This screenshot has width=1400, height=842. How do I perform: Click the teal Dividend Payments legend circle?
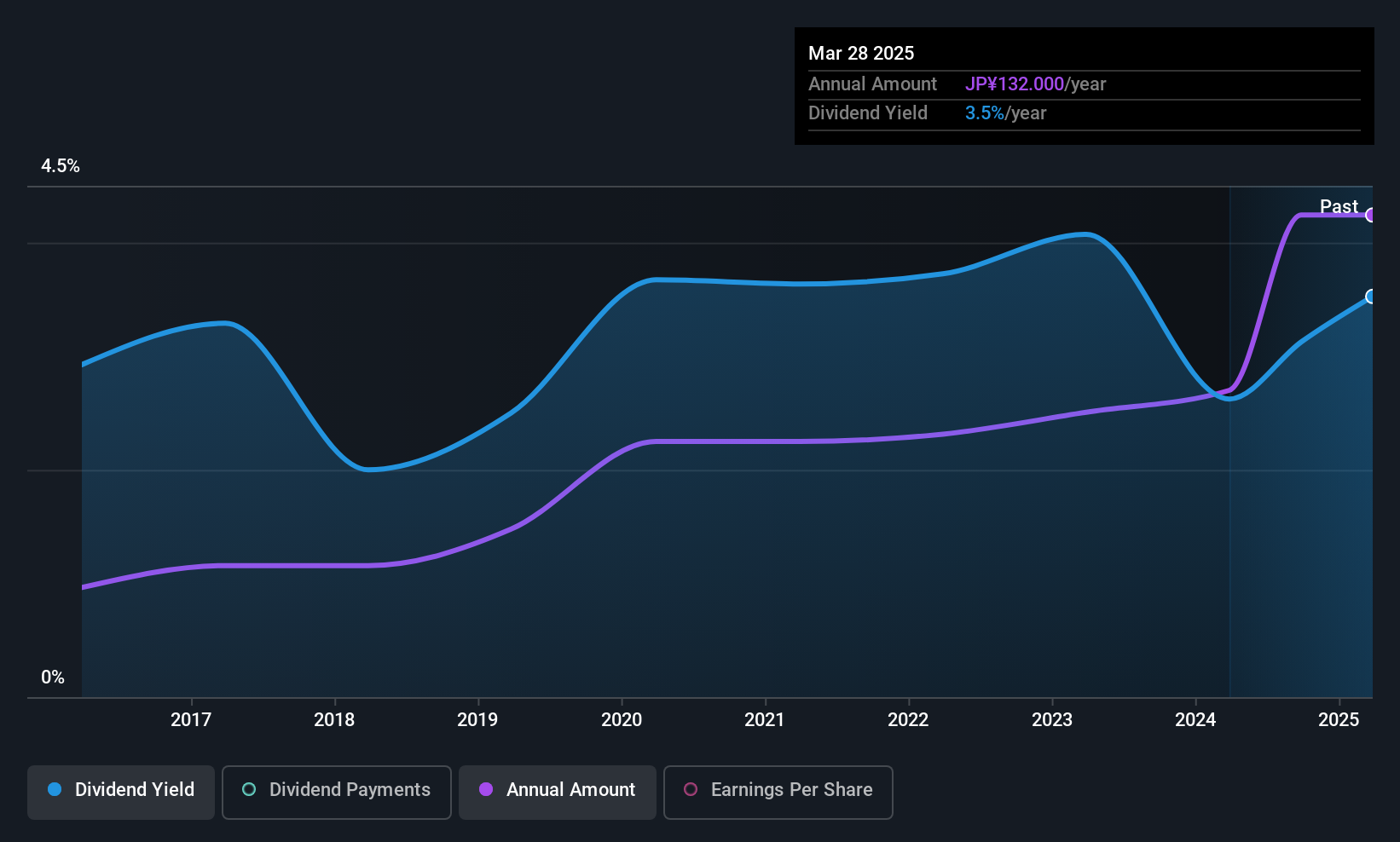249,789
